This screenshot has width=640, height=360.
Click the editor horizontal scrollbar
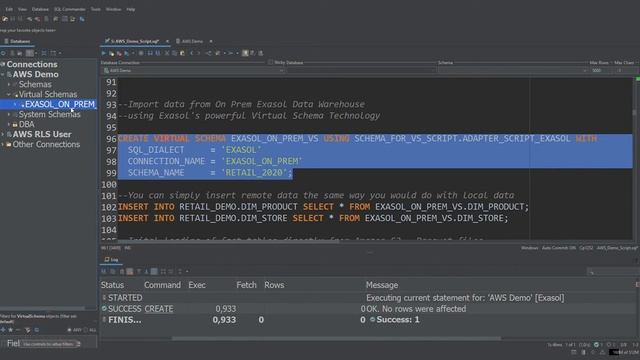(229, 241)
